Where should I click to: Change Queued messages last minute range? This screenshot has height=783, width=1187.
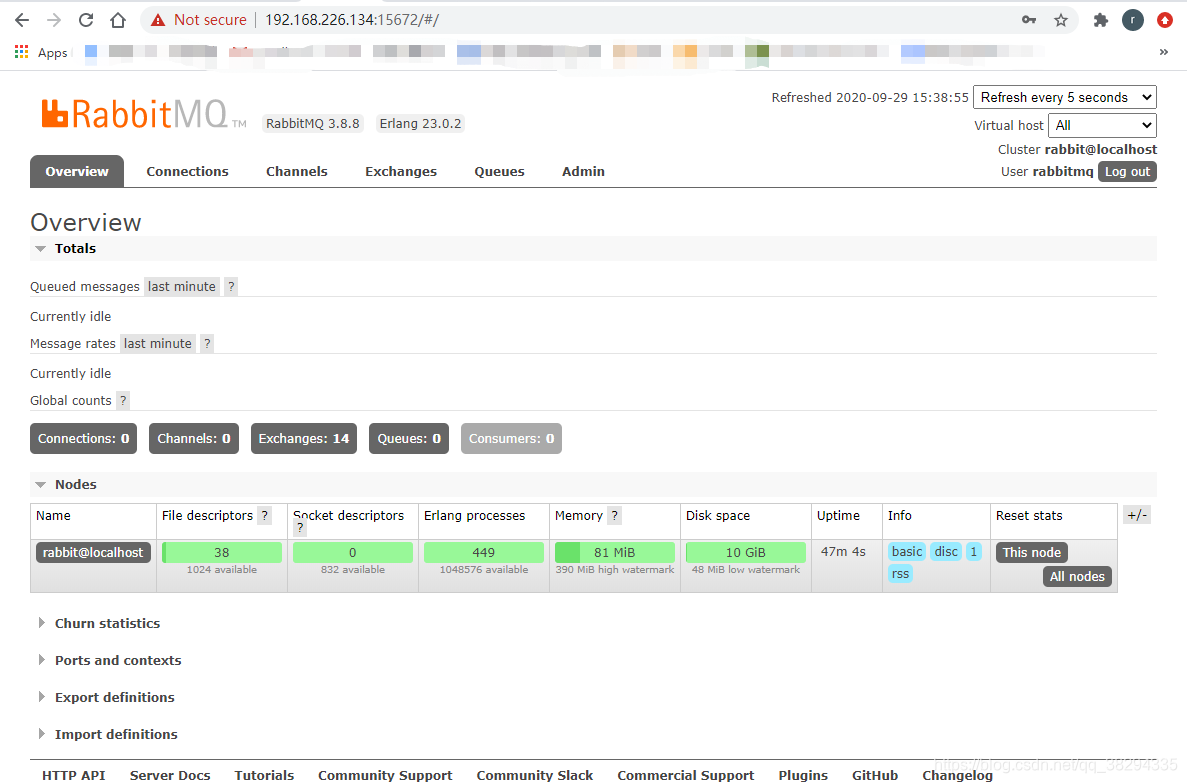[x=182, y=286]
